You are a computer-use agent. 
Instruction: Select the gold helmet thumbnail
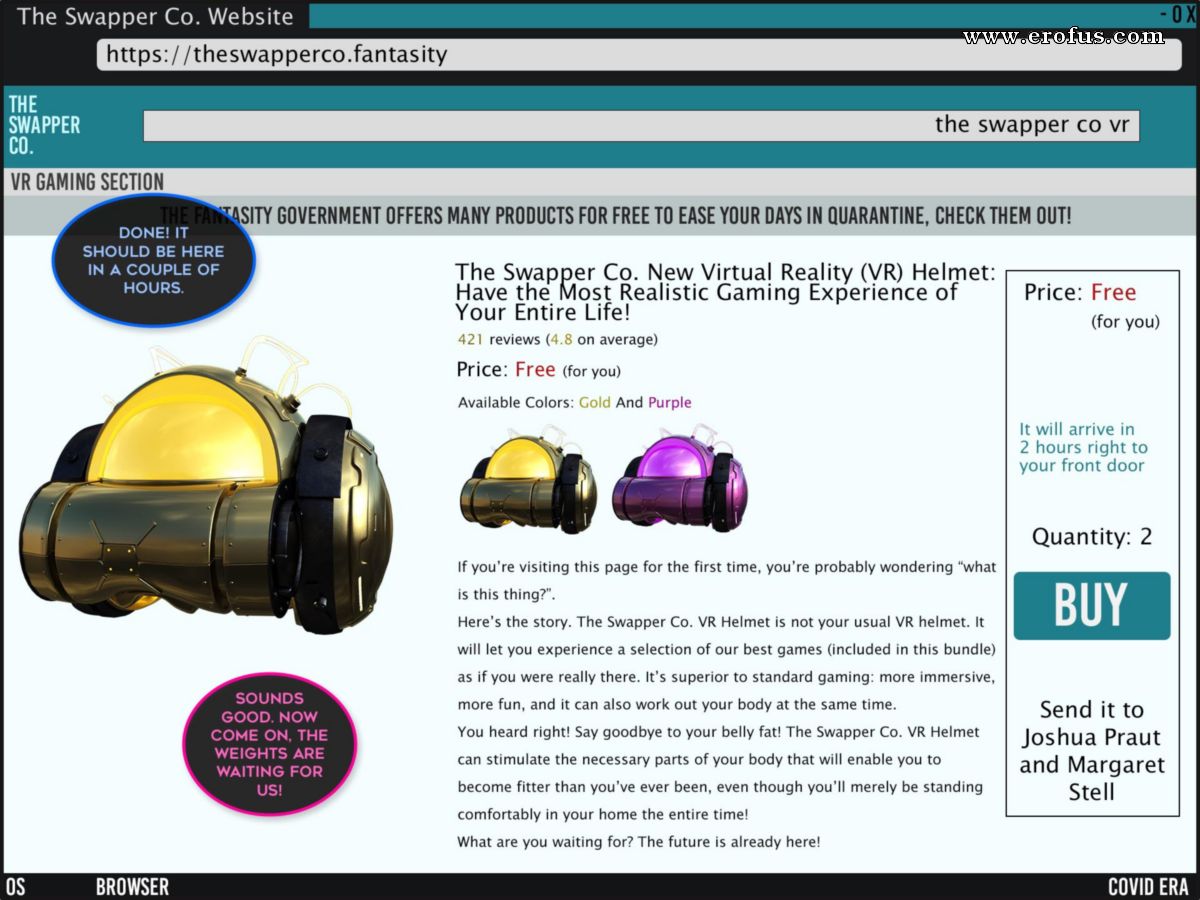(x=527, y=480)
